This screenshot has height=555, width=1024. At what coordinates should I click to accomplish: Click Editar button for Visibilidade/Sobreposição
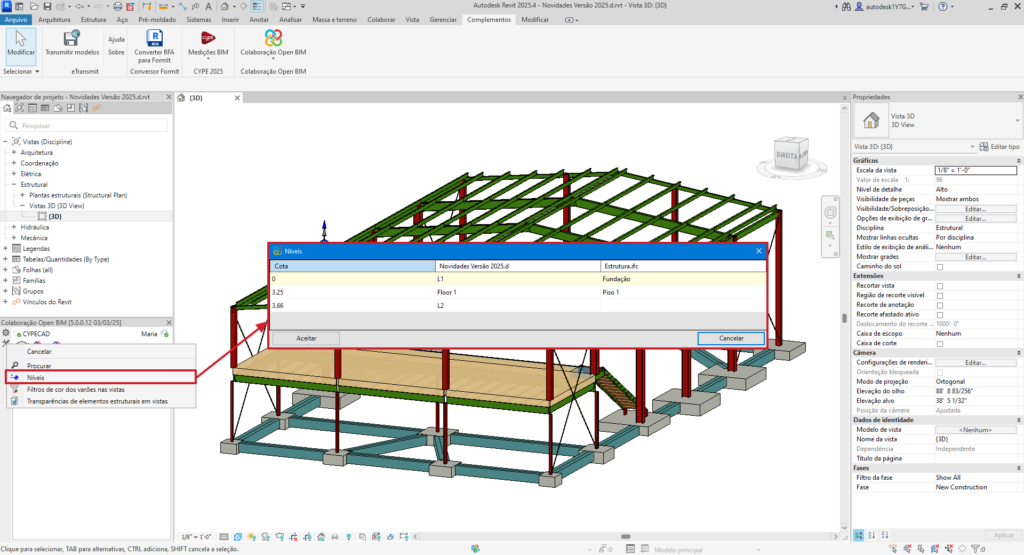(x=975, y=209)
